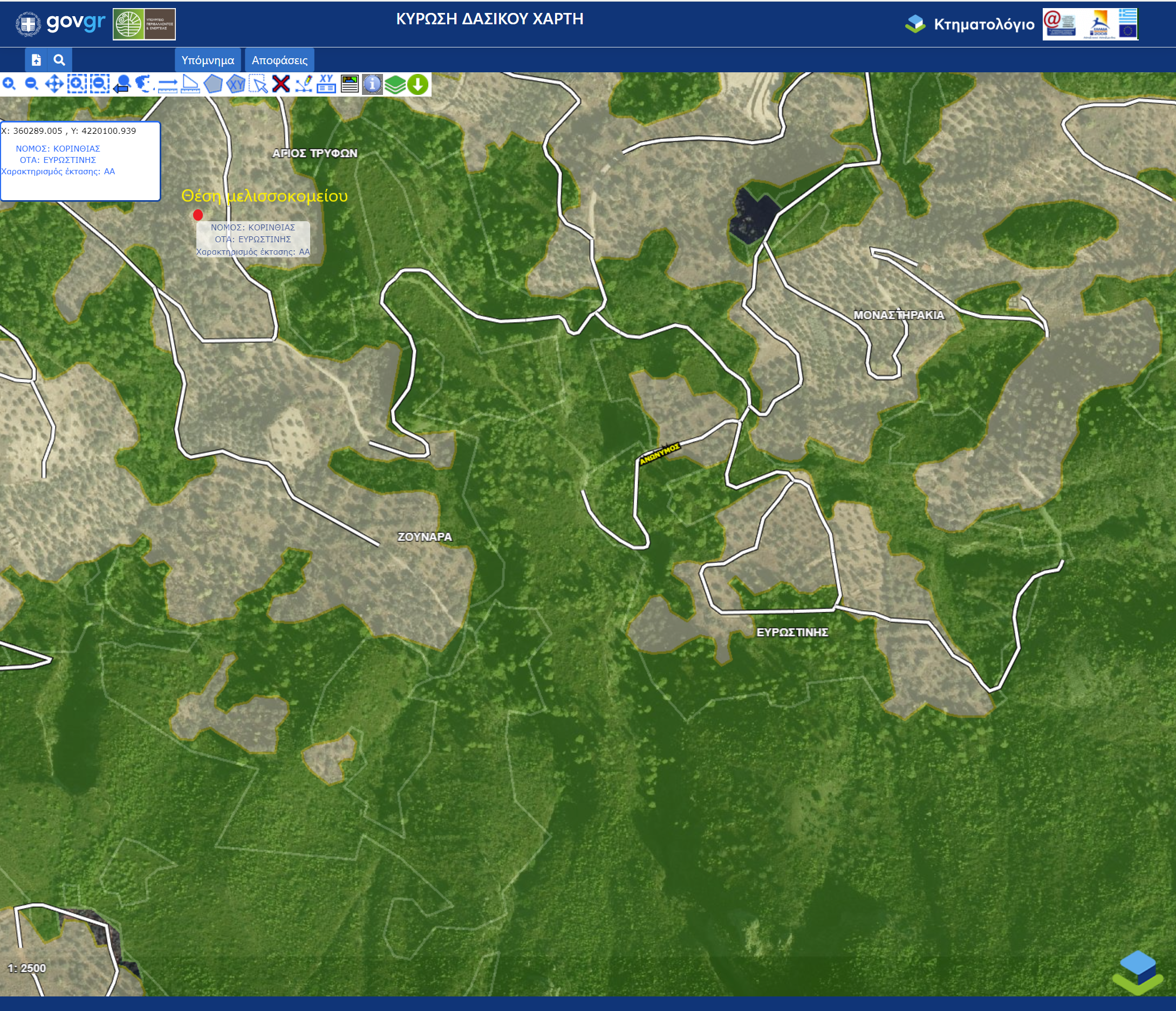
Task: Select the measure distance ruler tool
Action: [167, 84]
